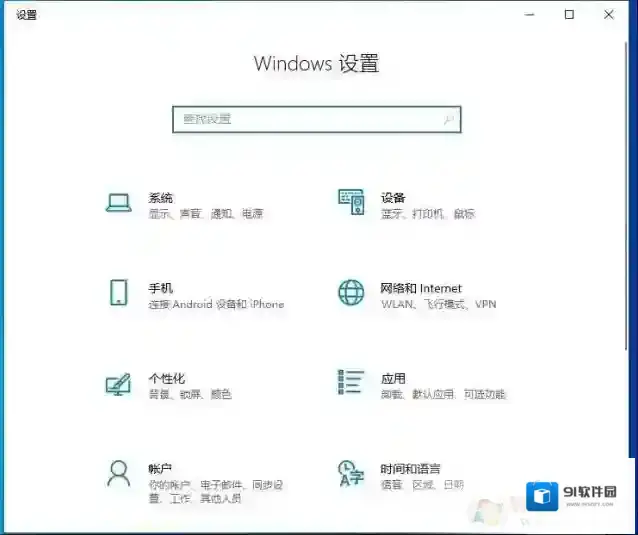
Task: Choose the 个性化 category title
Action: (167, 378)
